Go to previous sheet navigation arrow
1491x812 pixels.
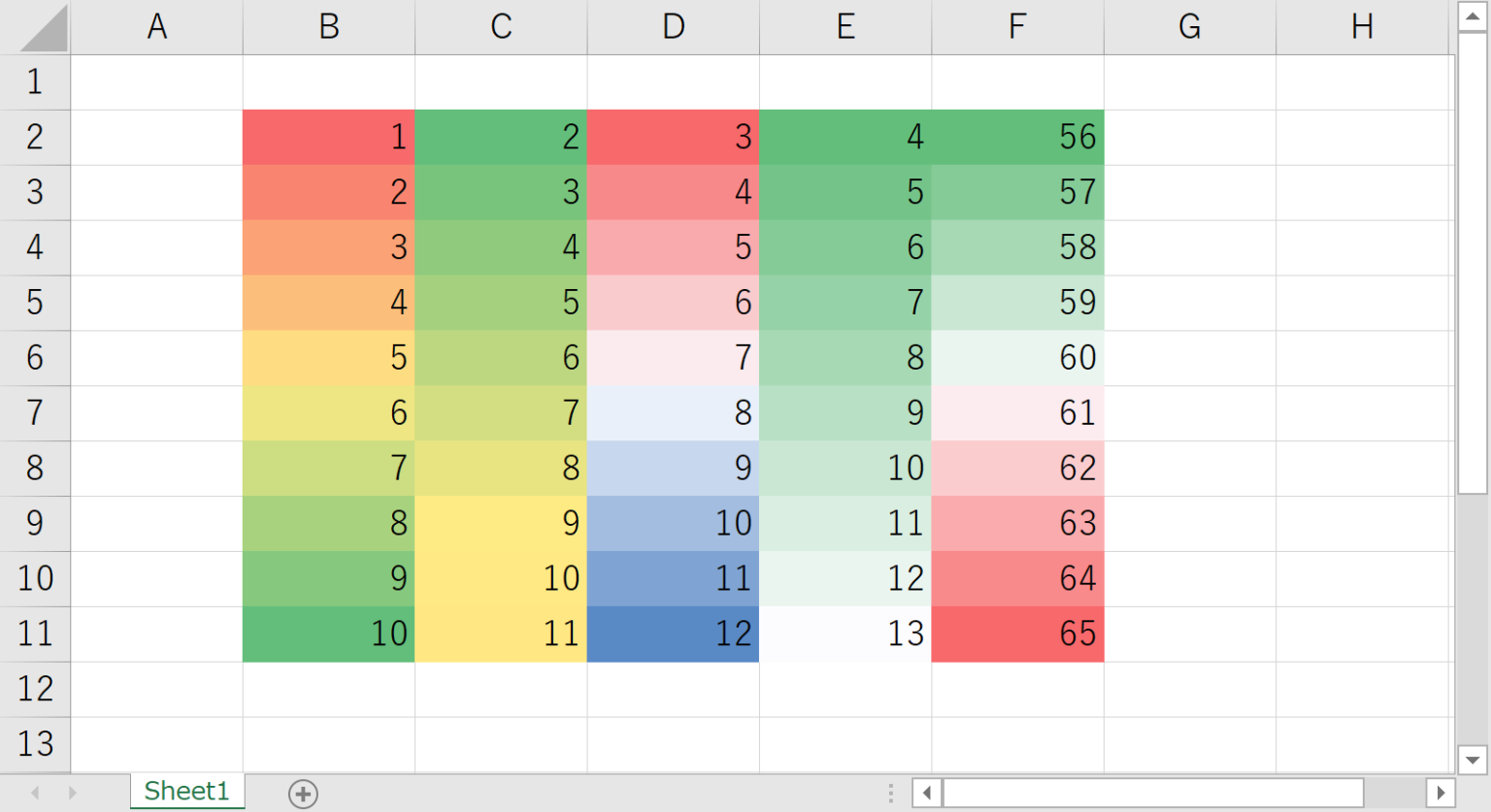click(x=36, y=793)
